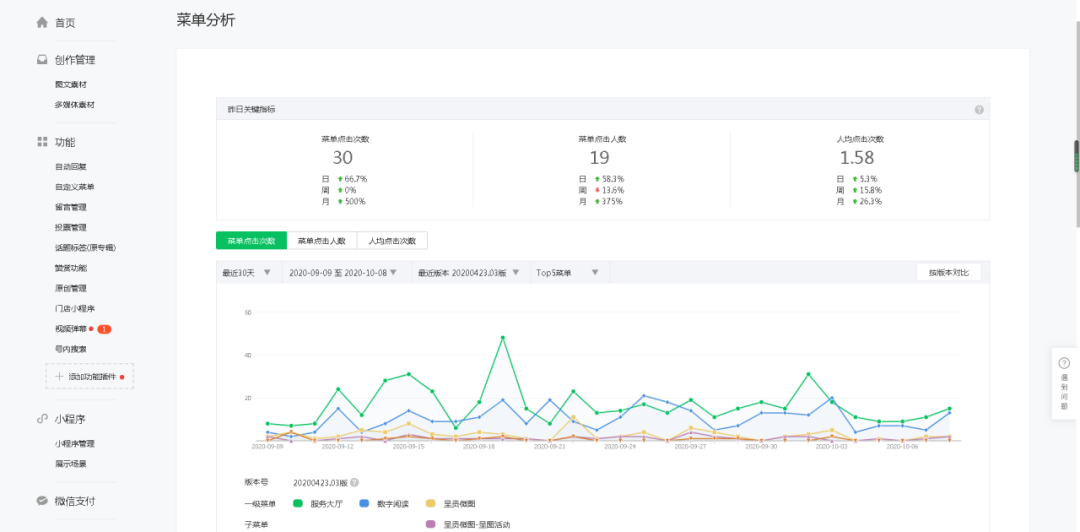Click the 微信支付 section heading
The width and height of the screenshot is (1080, 532).
pyautogui.click(x=75, y=501)
